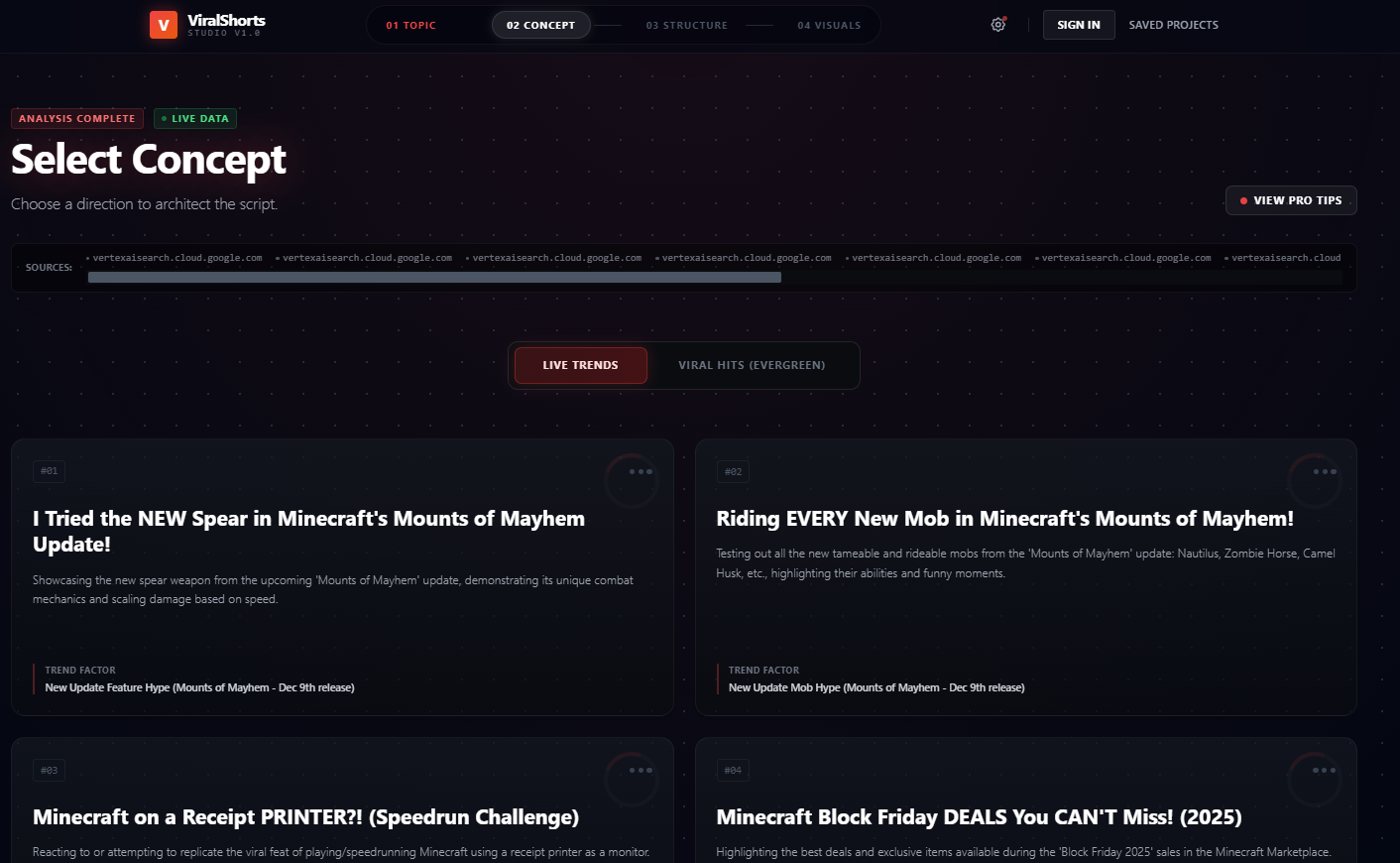Click the 'Select Concept' page heading
The image size is (1400, 863).
coord(149,160)
